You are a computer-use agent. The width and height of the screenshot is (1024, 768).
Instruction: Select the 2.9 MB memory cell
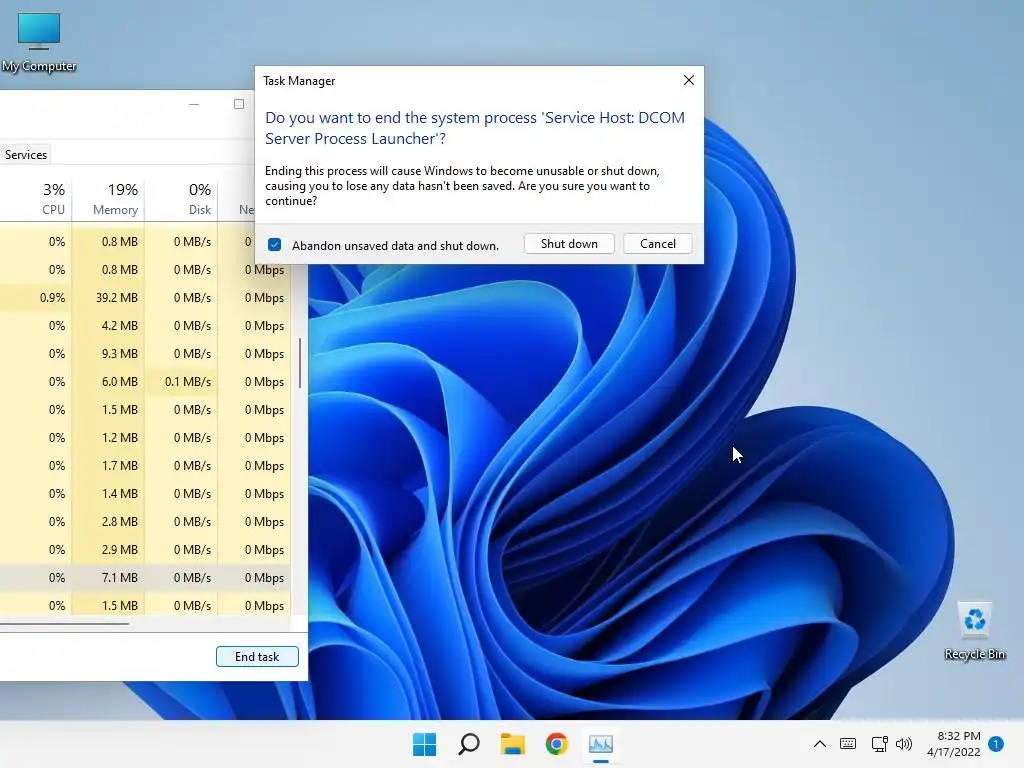click(x=108, y=550)
